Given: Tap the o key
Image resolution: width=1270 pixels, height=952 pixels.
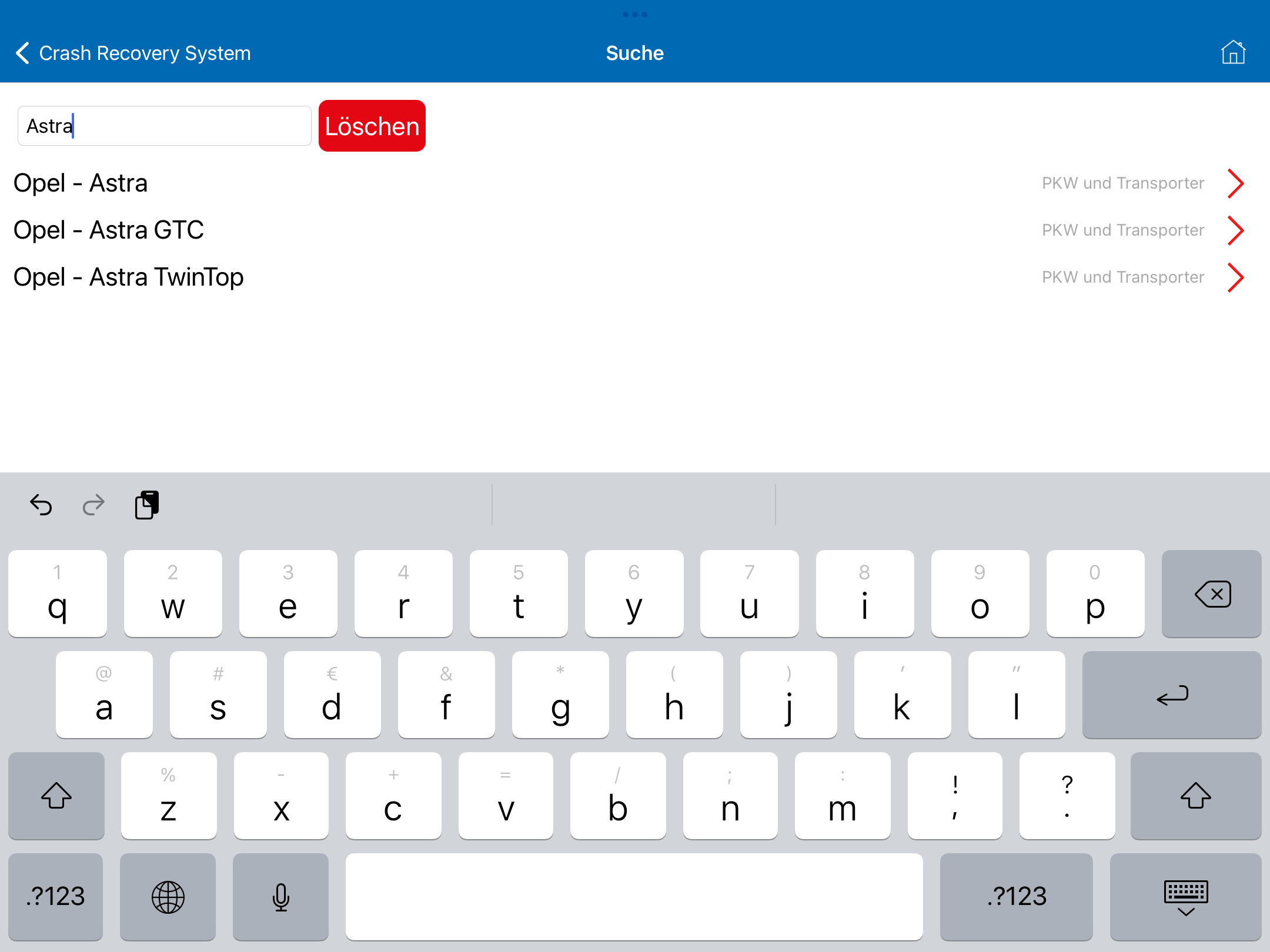Looking at the screenshot, I should pos(980,594).
